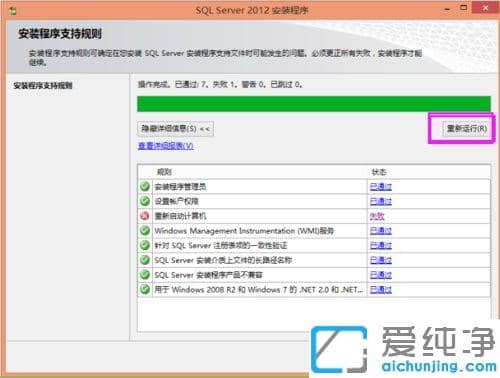Select the SQL Server 安装程序产品不兼容 rule text
500x378 pixels.
[x=208, y=275]
